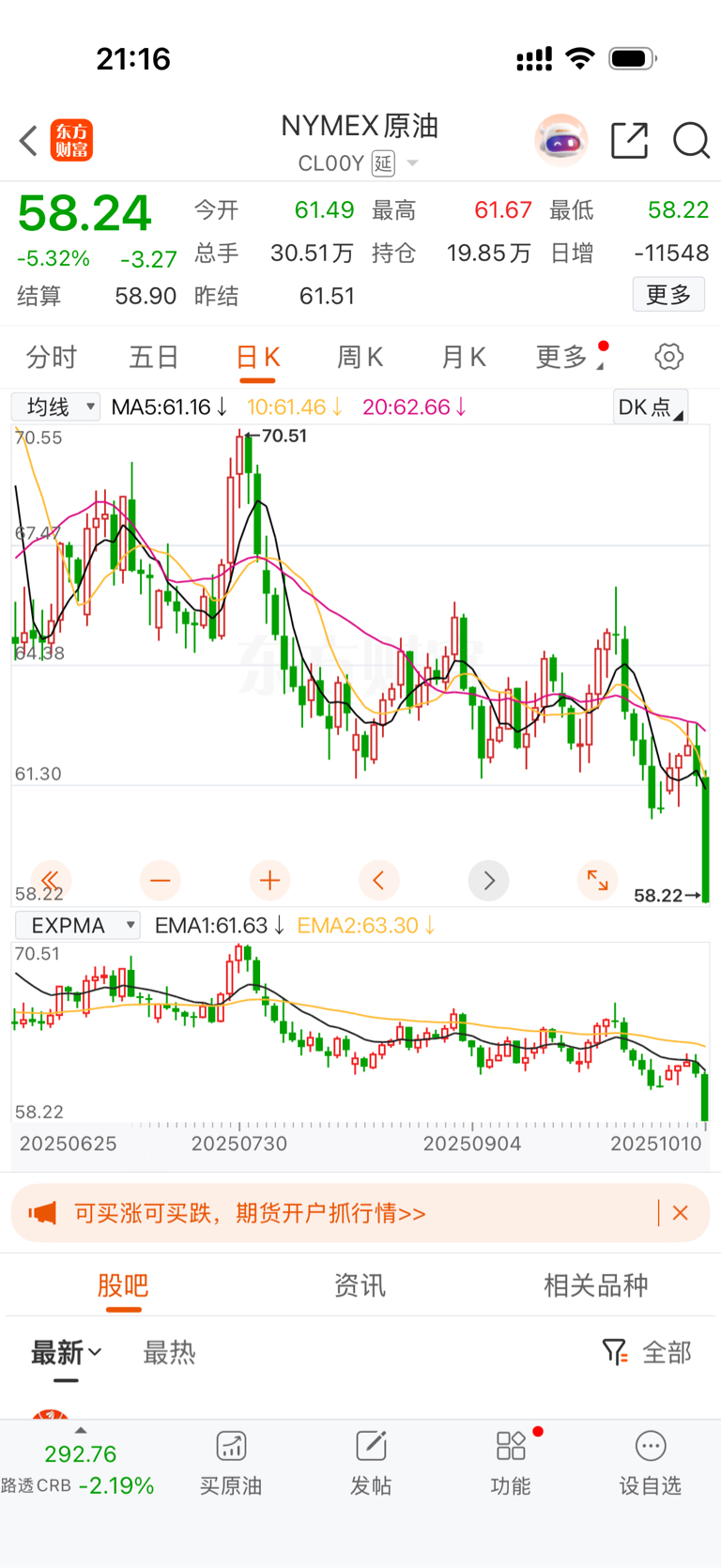Tap the EMA1:61.63 value
The image size is (721, 1568).
[219, 925]
